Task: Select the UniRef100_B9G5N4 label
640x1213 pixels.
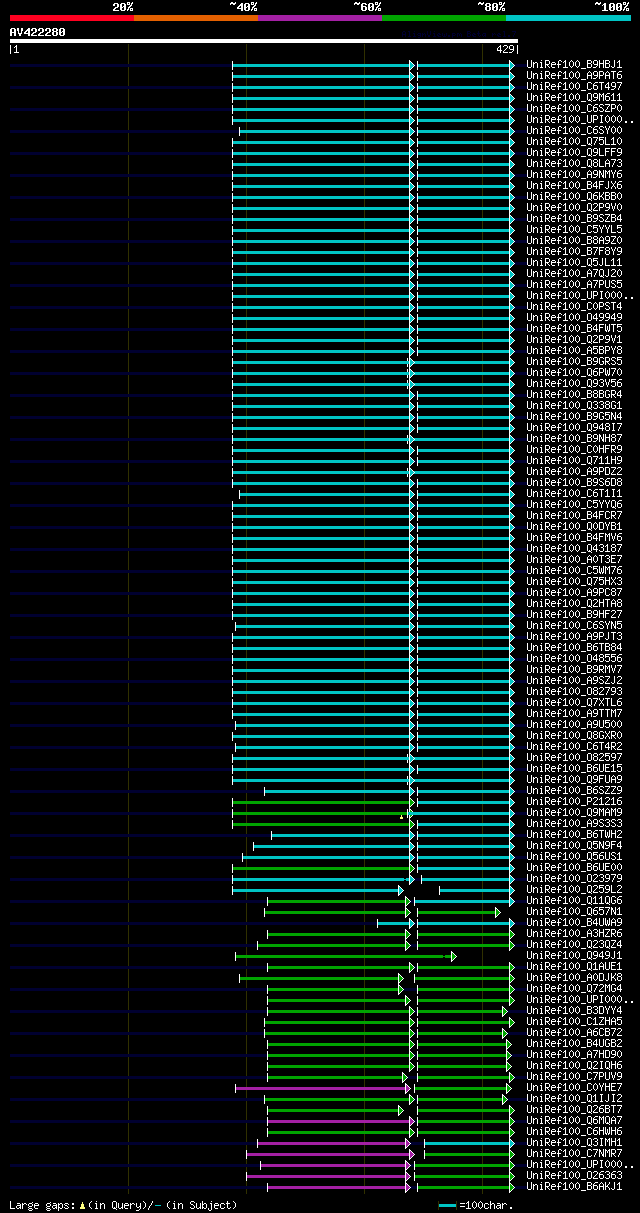Action: [x=574, y=416]
